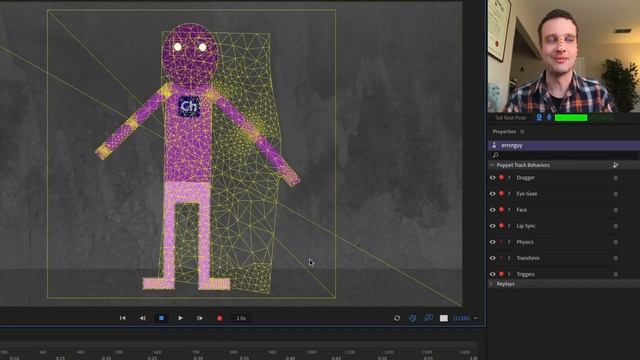Screen dimensions: 640x360
Task: Click the webcam preview of the performer
Action: pyautogui.click(x=564, y=56)
